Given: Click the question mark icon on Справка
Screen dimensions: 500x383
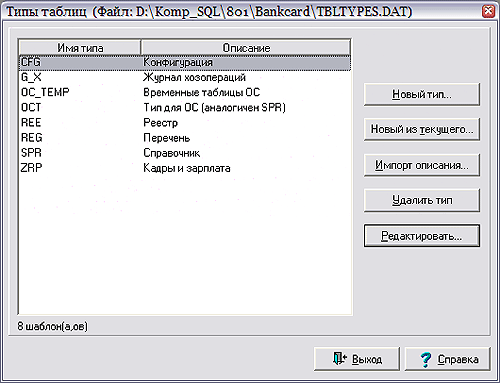Looking at the screenshot, I should click(x=425, y=360).
